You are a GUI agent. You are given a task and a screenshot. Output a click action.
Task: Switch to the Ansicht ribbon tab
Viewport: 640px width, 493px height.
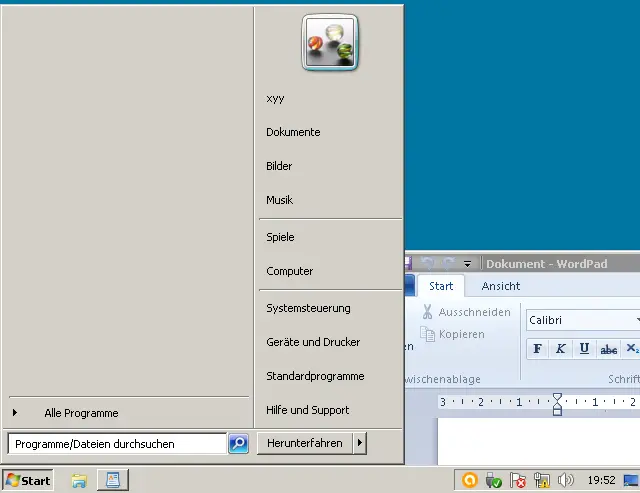pyautogui.click(x=501, y=286)
